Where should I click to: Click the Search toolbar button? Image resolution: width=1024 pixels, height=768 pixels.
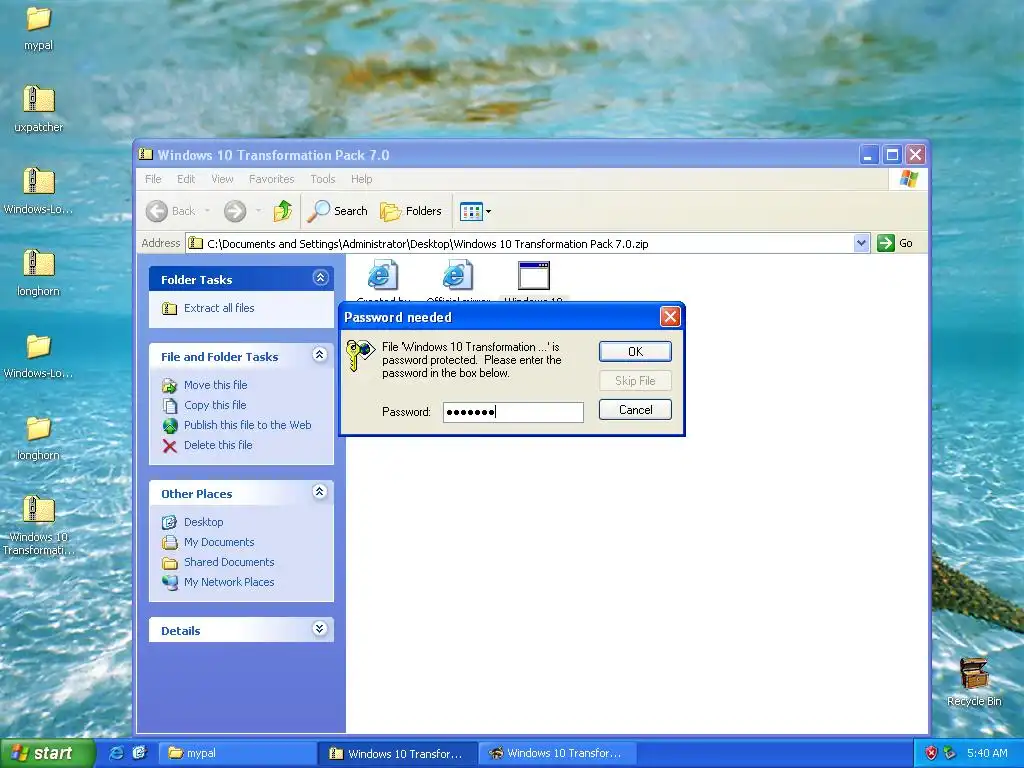pos(338,211)
